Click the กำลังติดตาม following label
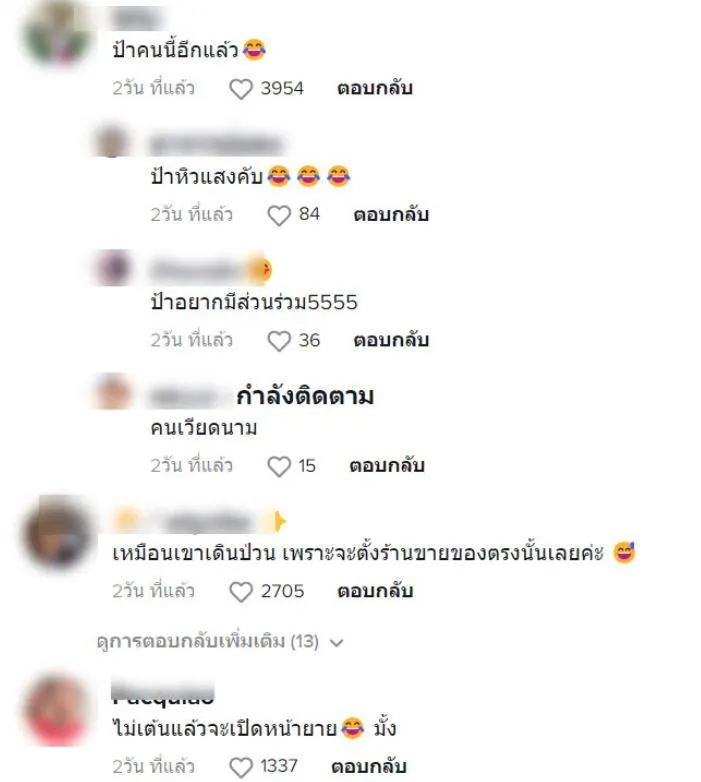 (305, 396)
